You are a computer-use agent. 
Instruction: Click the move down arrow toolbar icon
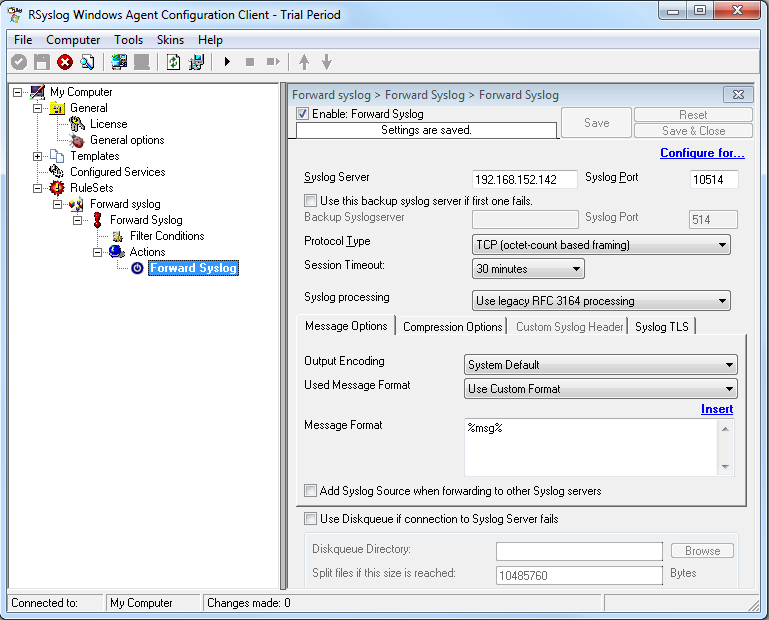[327, 62]
